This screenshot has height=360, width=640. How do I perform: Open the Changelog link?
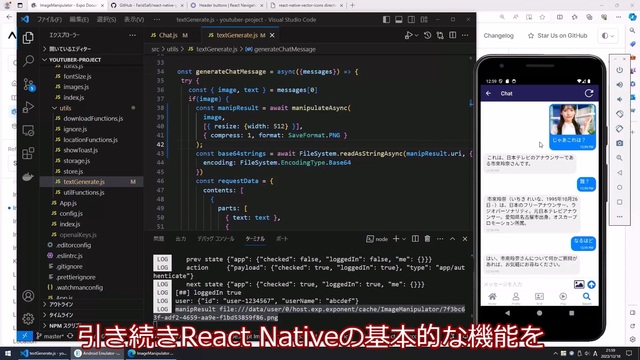[x=498, y=36]
